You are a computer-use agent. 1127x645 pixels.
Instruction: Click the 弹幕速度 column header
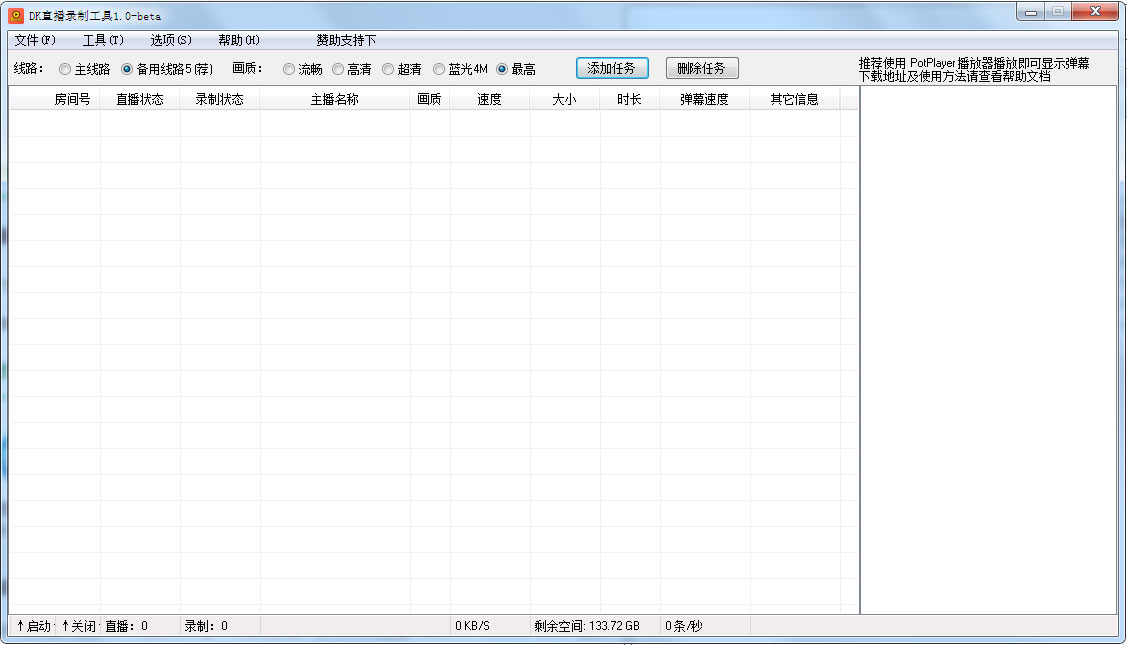[705, 99]
